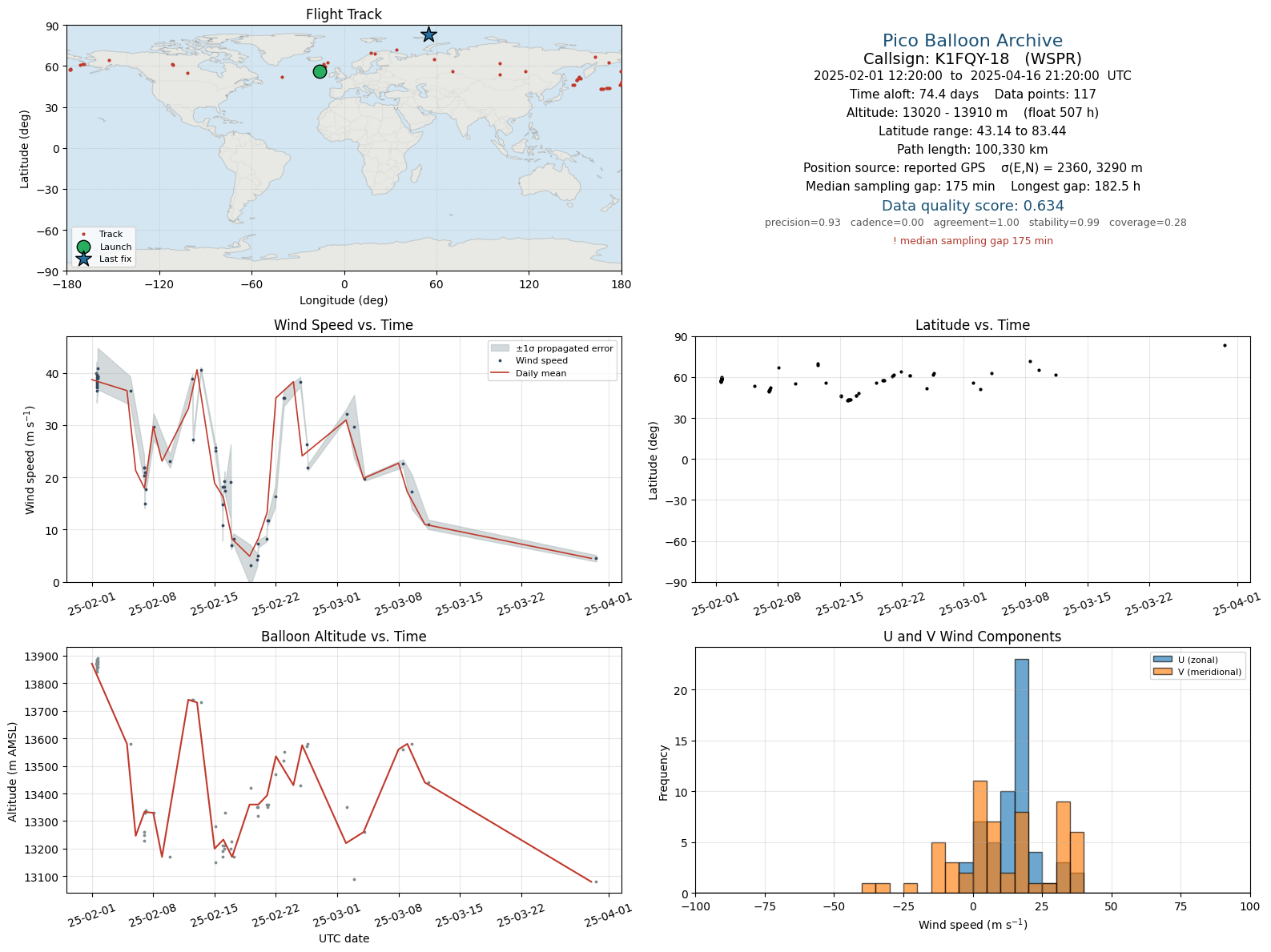This screenshot has height=952, width=1271.
Task: Click the Daily mean red line legend sample
Action: 500,373
